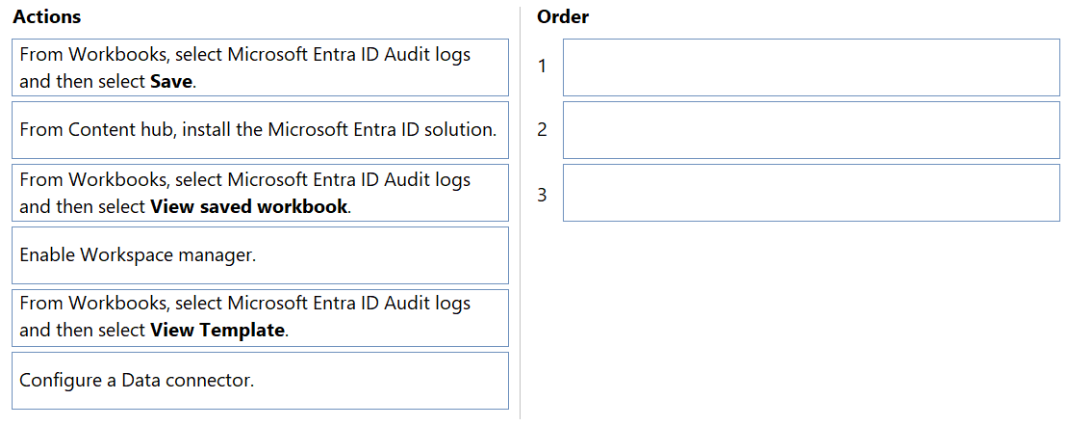Viewport: 1069px width, 427px height.
Task: Select the Configure a Data connector action
Action: click(x=260, y=381)
